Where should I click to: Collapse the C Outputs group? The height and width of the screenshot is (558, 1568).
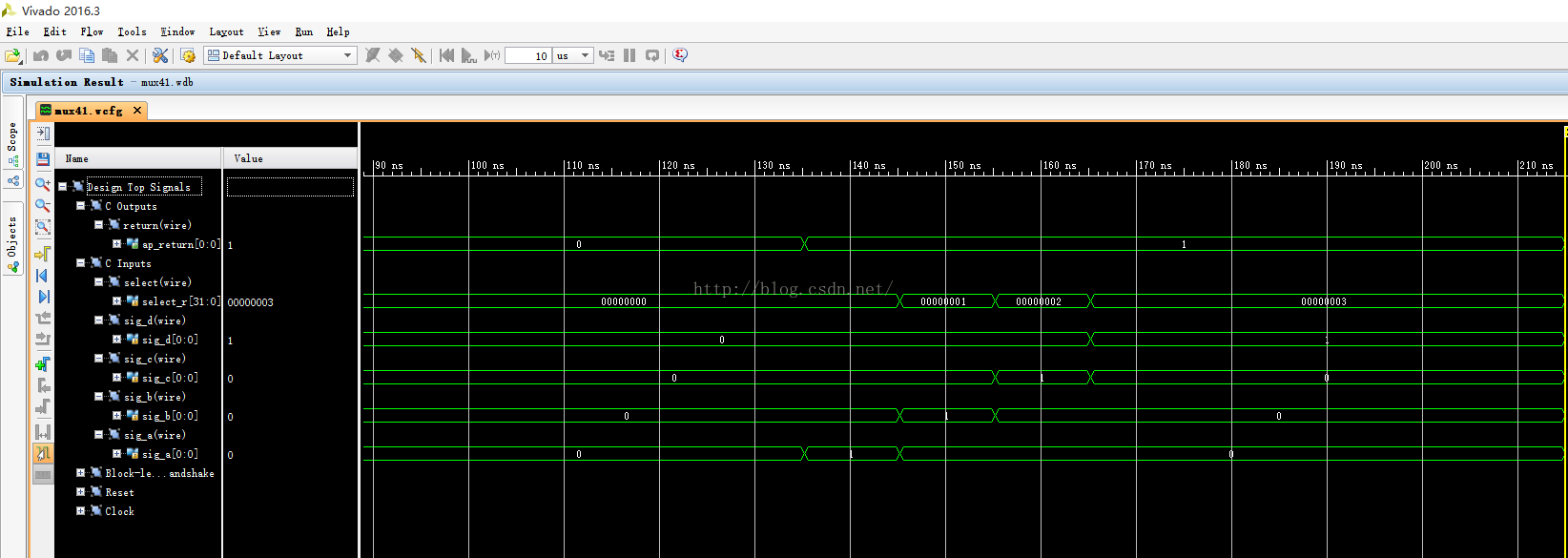coord(80,206)
